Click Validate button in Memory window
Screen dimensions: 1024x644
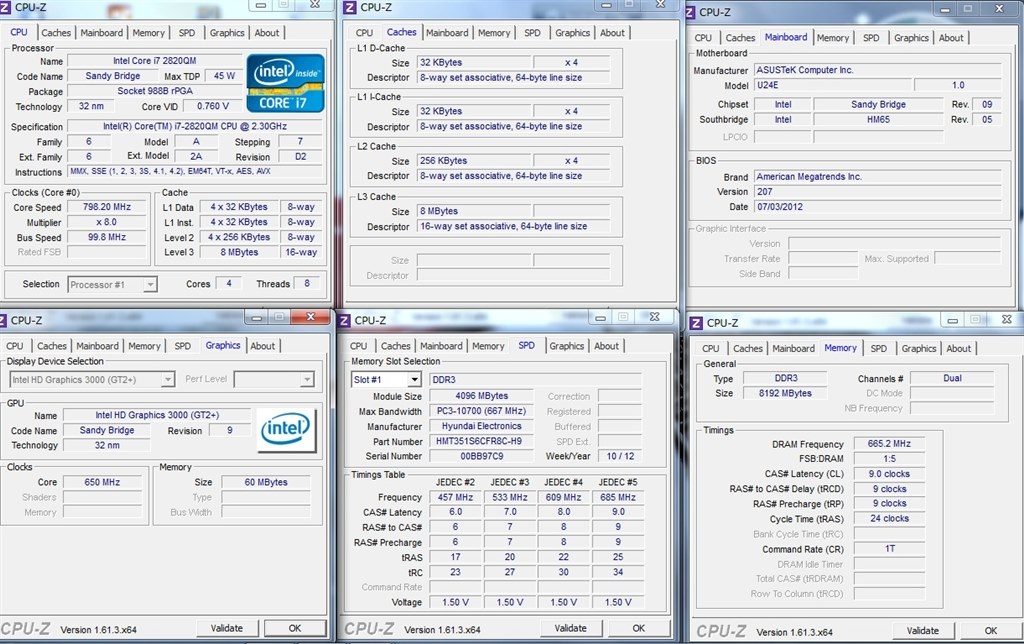click(923, 631)
